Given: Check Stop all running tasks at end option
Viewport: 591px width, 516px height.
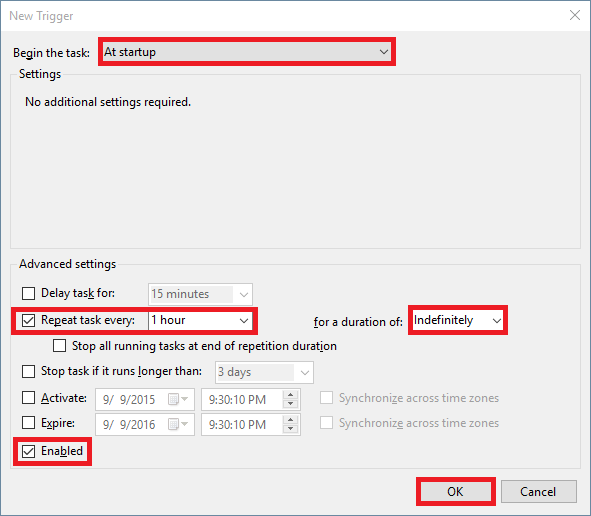Looking at the screenshot, I should click(x=60, y=346).
